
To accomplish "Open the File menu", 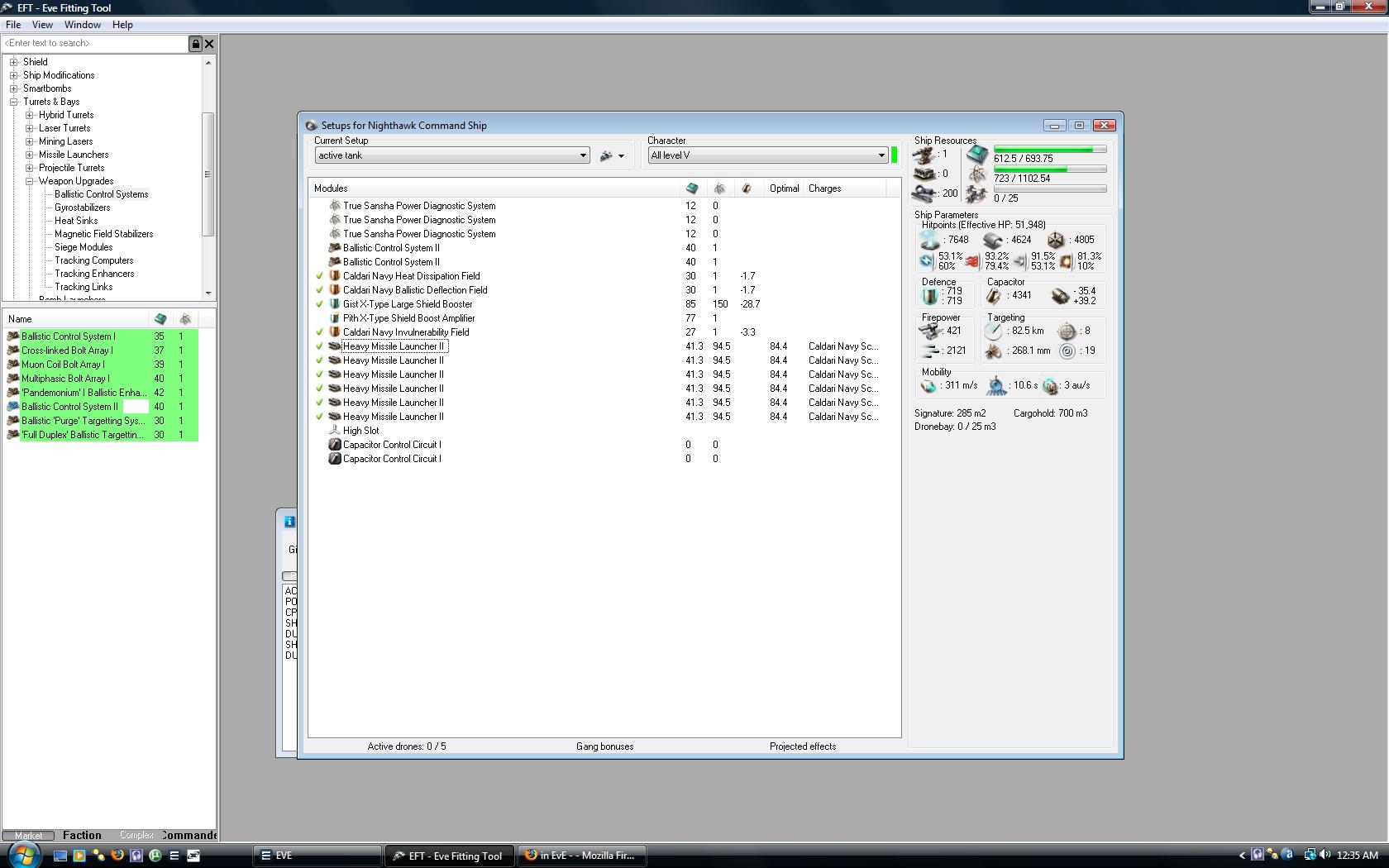I will 13,25.
